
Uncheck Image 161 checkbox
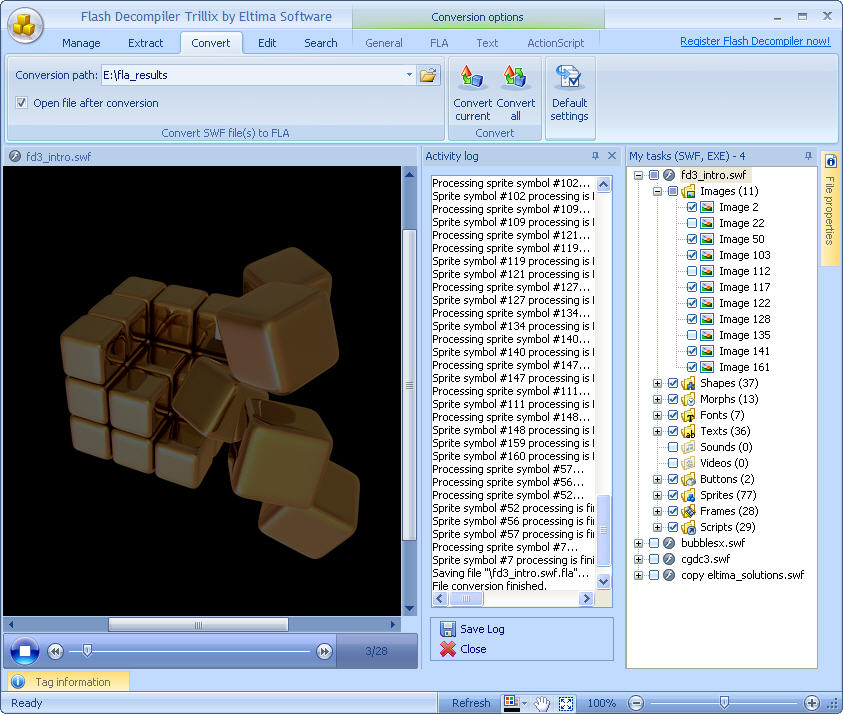(692, 367)
